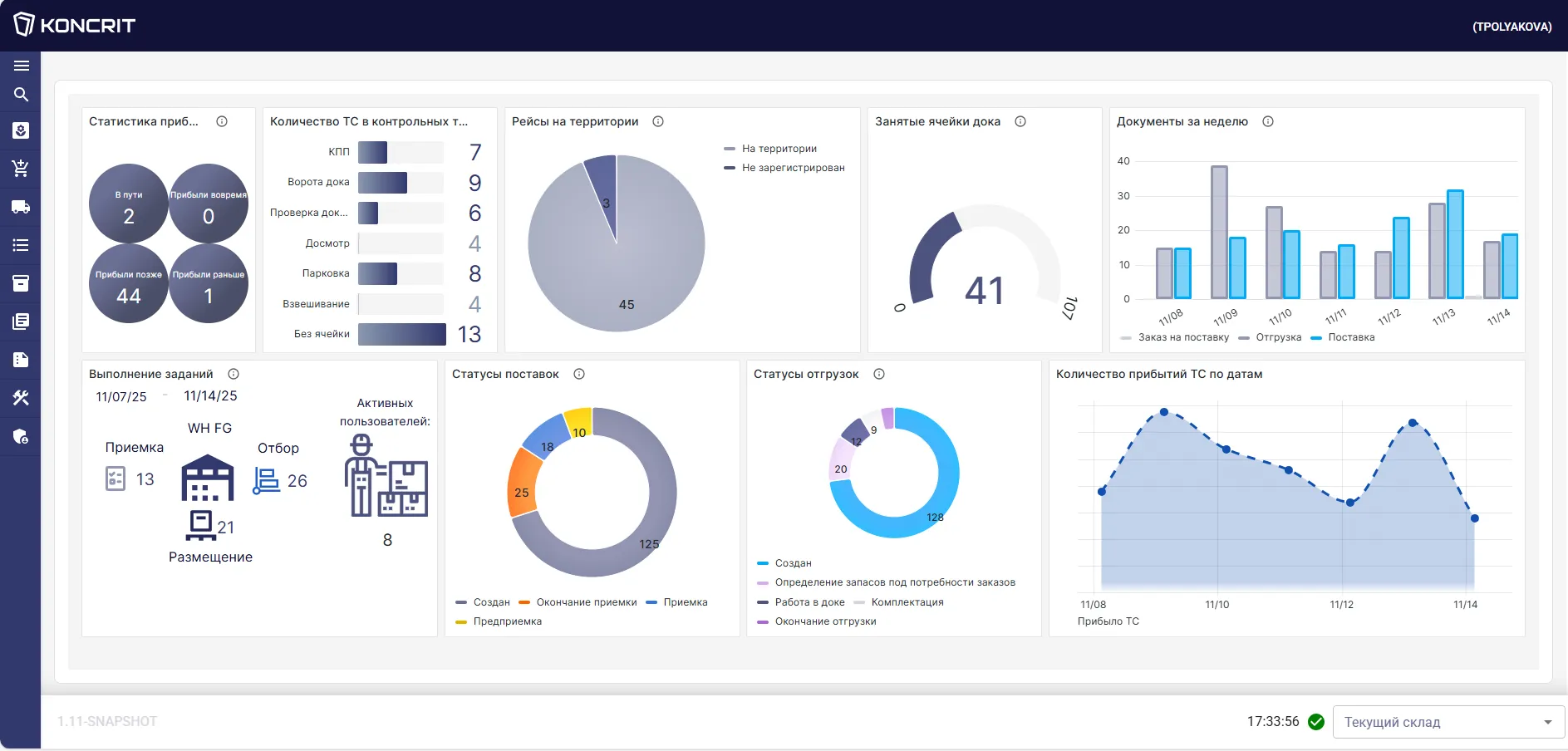
Task: Open the security shield icon in sidebar
Action: pos(21,436)
